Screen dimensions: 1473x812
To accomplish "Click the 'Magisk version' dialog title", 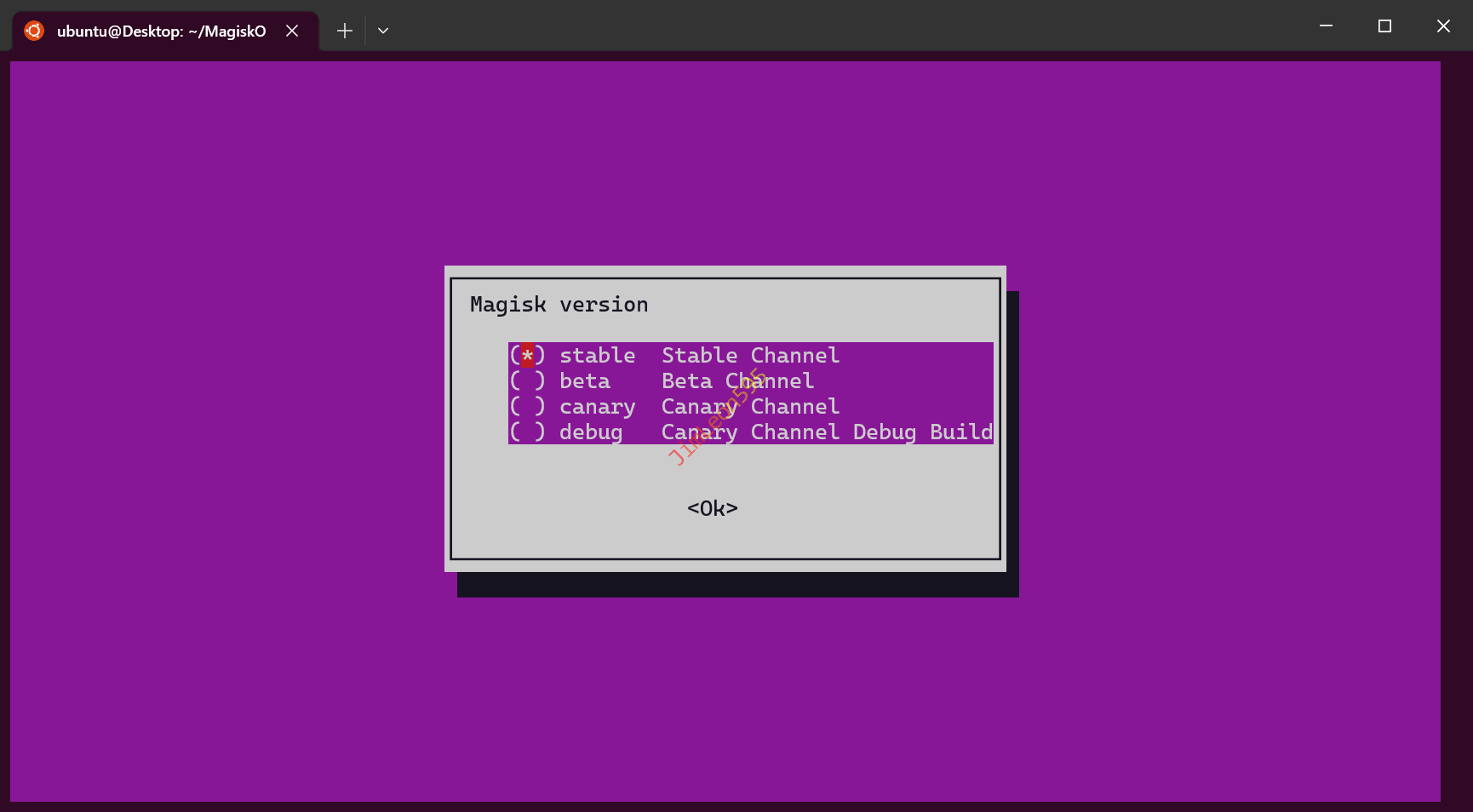I will [559, 305].
